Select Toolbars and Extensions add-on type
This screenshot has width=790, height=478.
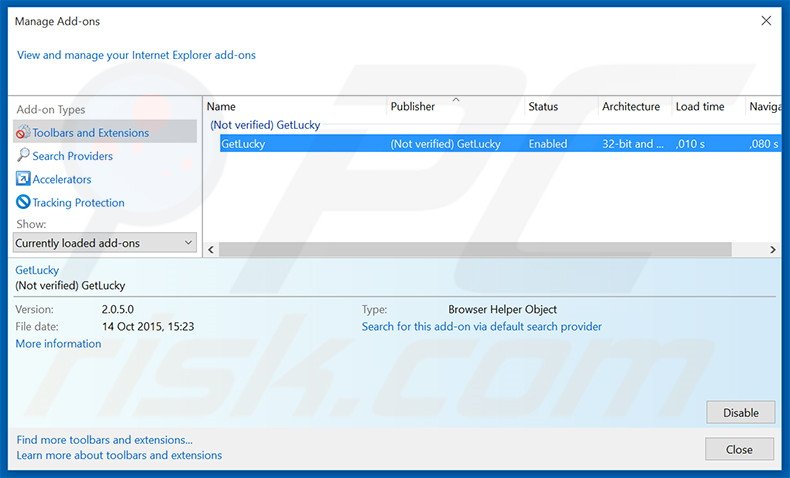click(x=105, y=132)
